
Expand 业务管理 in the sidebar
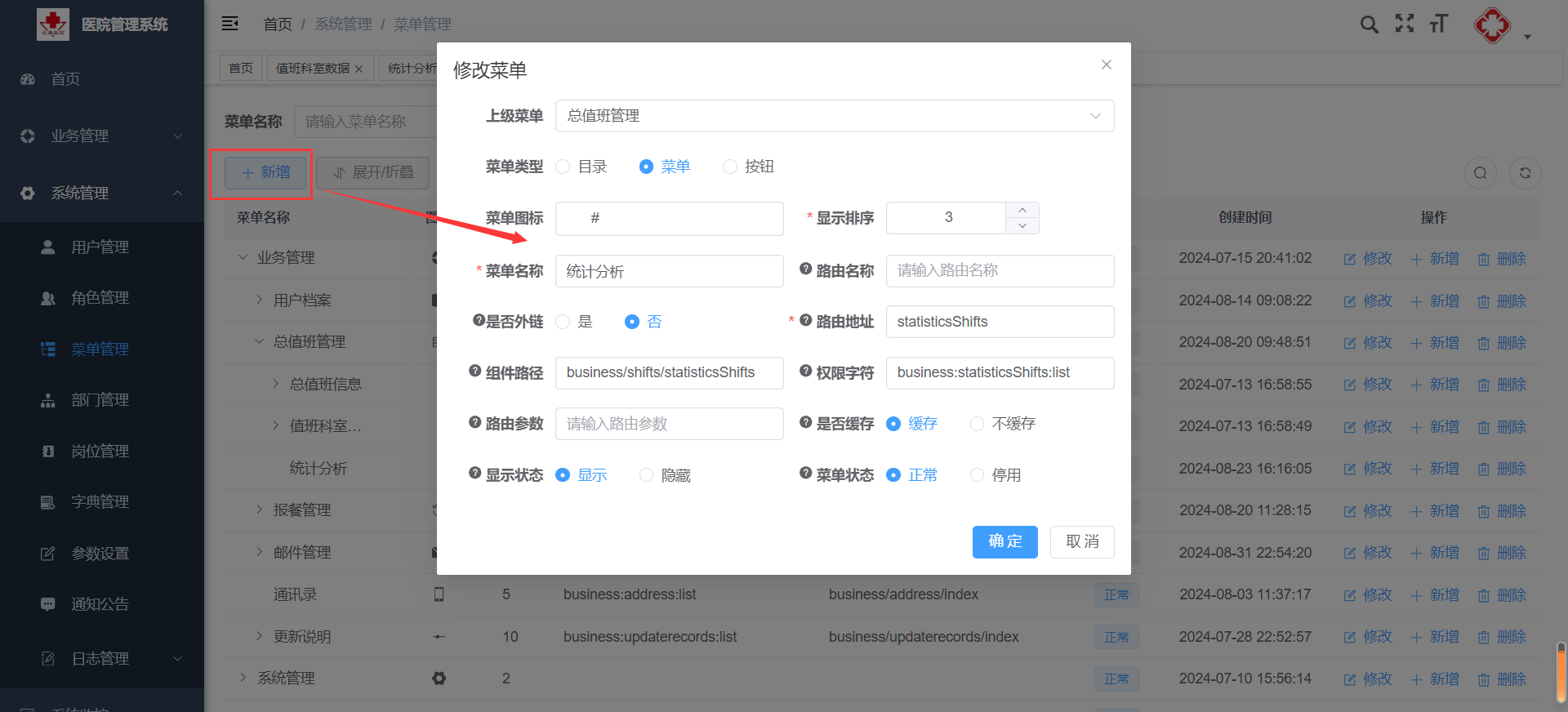click(101, 136)
